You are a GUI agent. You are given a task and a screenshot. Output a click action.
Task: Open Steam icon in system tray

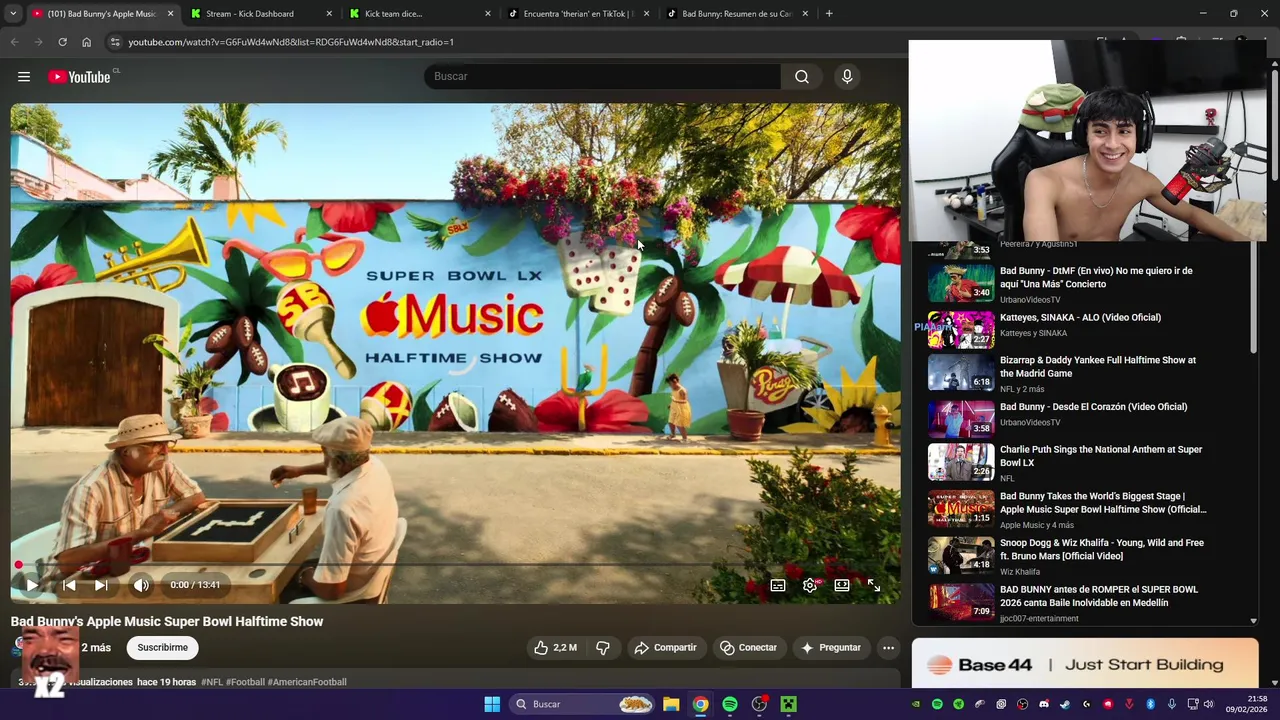pos(1065,704)
